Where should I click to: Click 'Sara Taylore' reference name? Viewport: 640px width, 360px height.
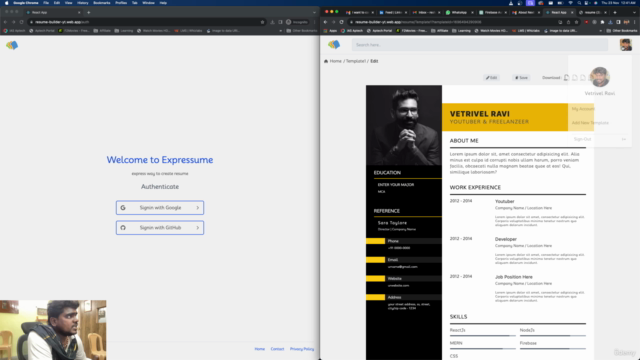[x=392, y=223]
